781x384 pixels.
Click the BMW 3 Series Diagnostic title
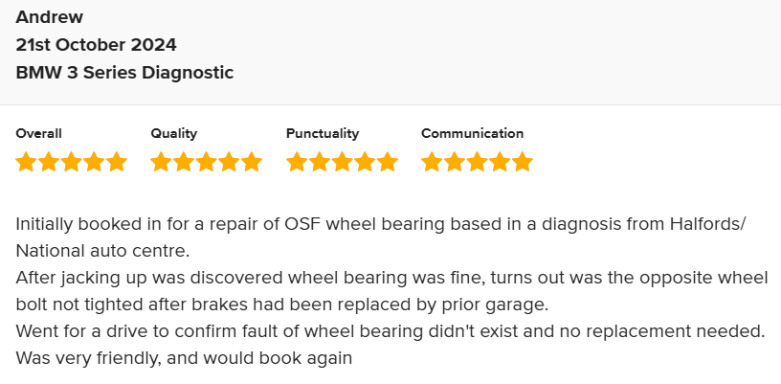click(x=125, y=73)
